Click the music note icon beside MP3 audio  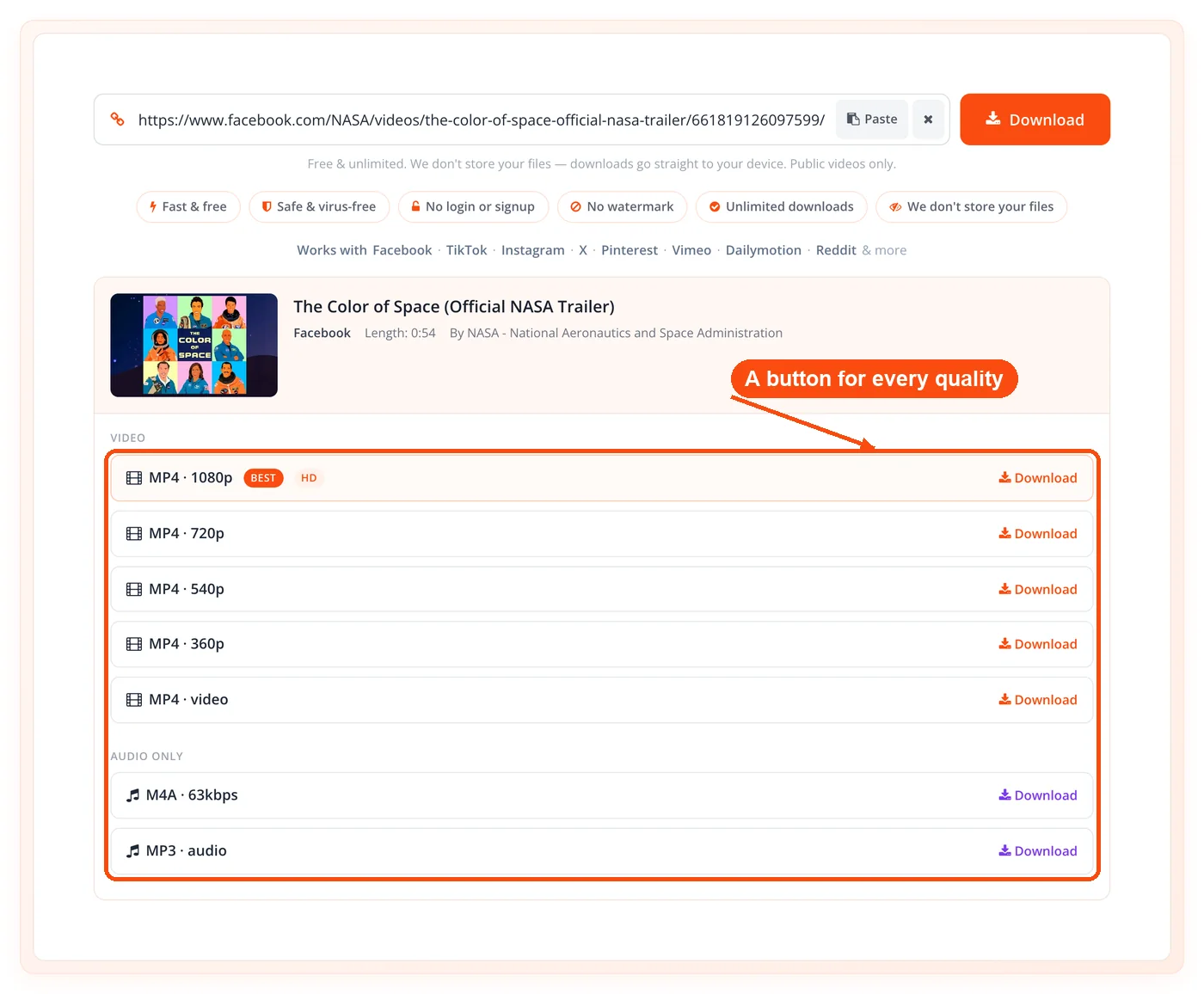pyautogui.click(x=132, y=851)
